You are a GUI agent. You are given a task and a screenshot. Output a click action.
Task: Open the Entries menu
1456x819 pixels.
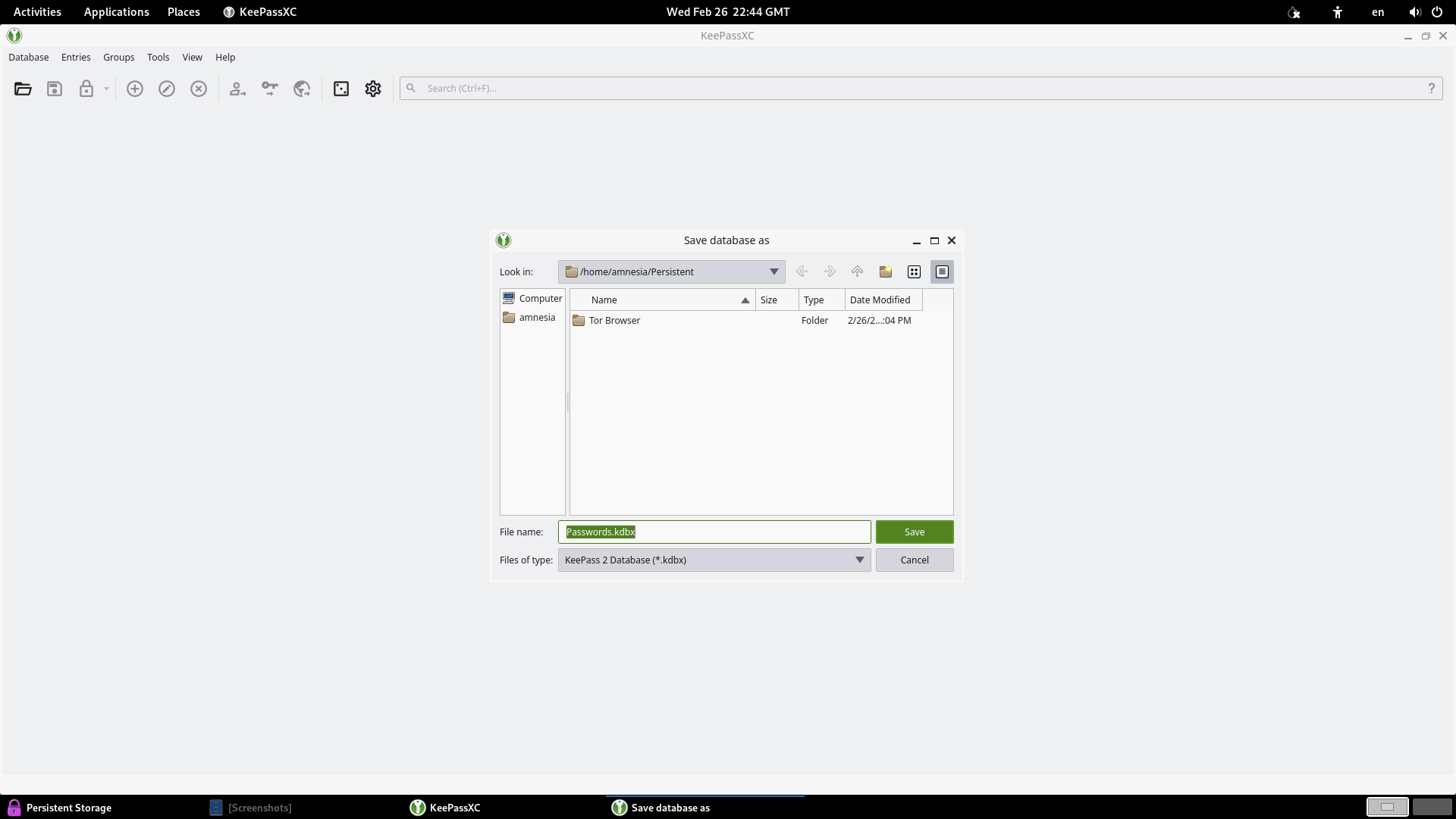coord(76,57)
